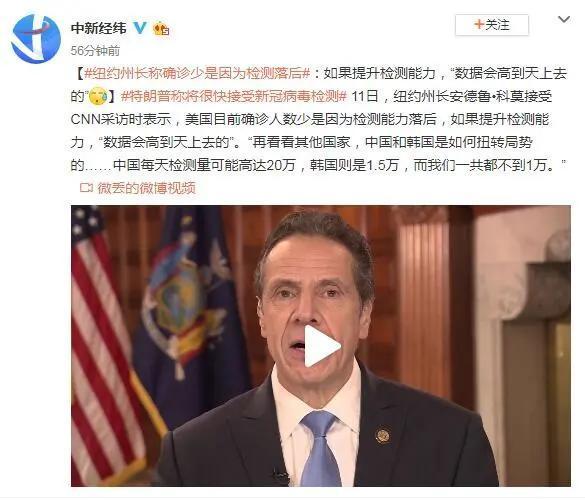This screenshot has height=500, width=585.
Task: Click the video camera icon beside 微丢的微博视频
Action: pos(86,188)
